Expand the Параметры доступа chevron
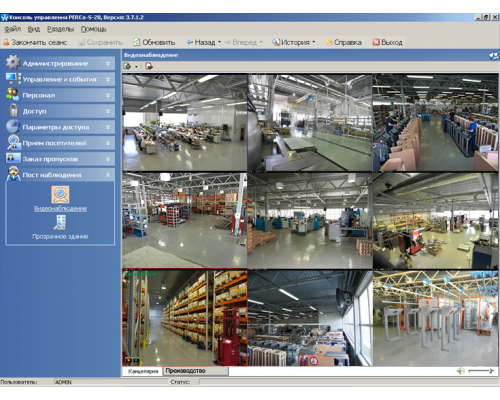Image resolution: width=500 pixels, height=400 pixels. tap(108, 127)
